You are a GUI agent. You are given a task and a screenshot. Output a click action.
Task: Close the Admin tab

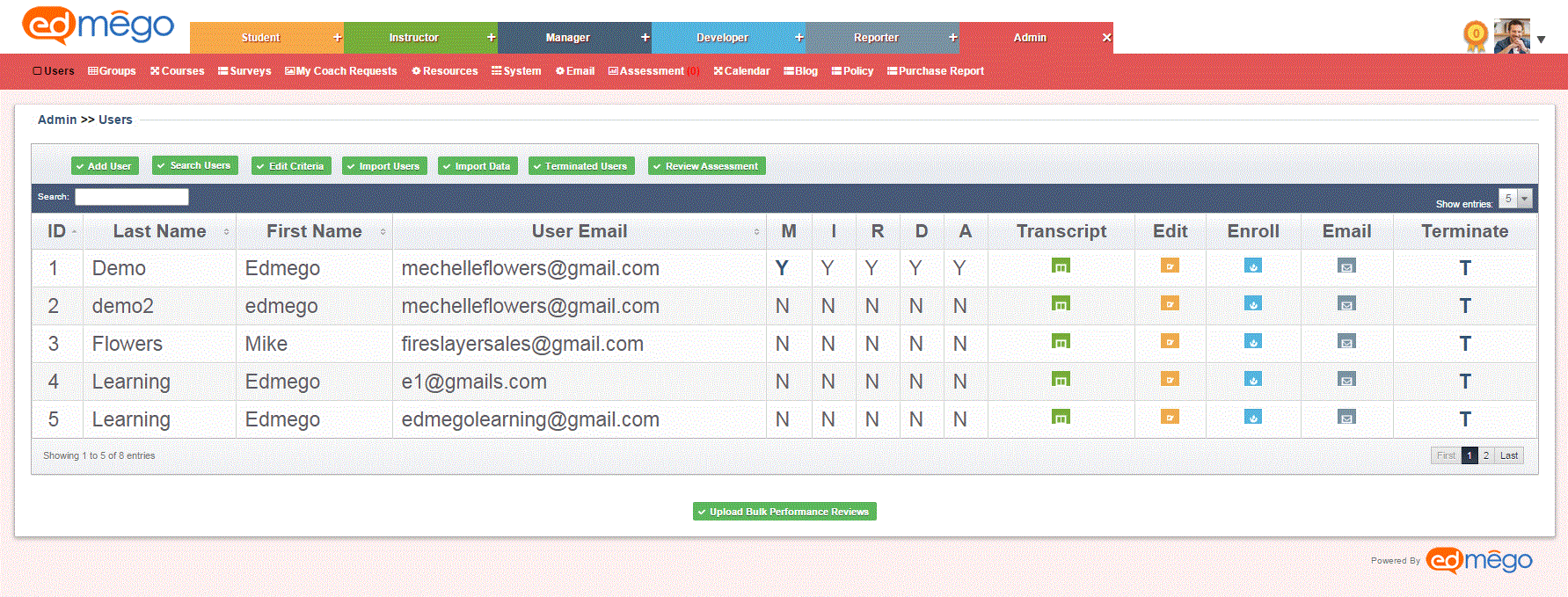[1106, 37]
